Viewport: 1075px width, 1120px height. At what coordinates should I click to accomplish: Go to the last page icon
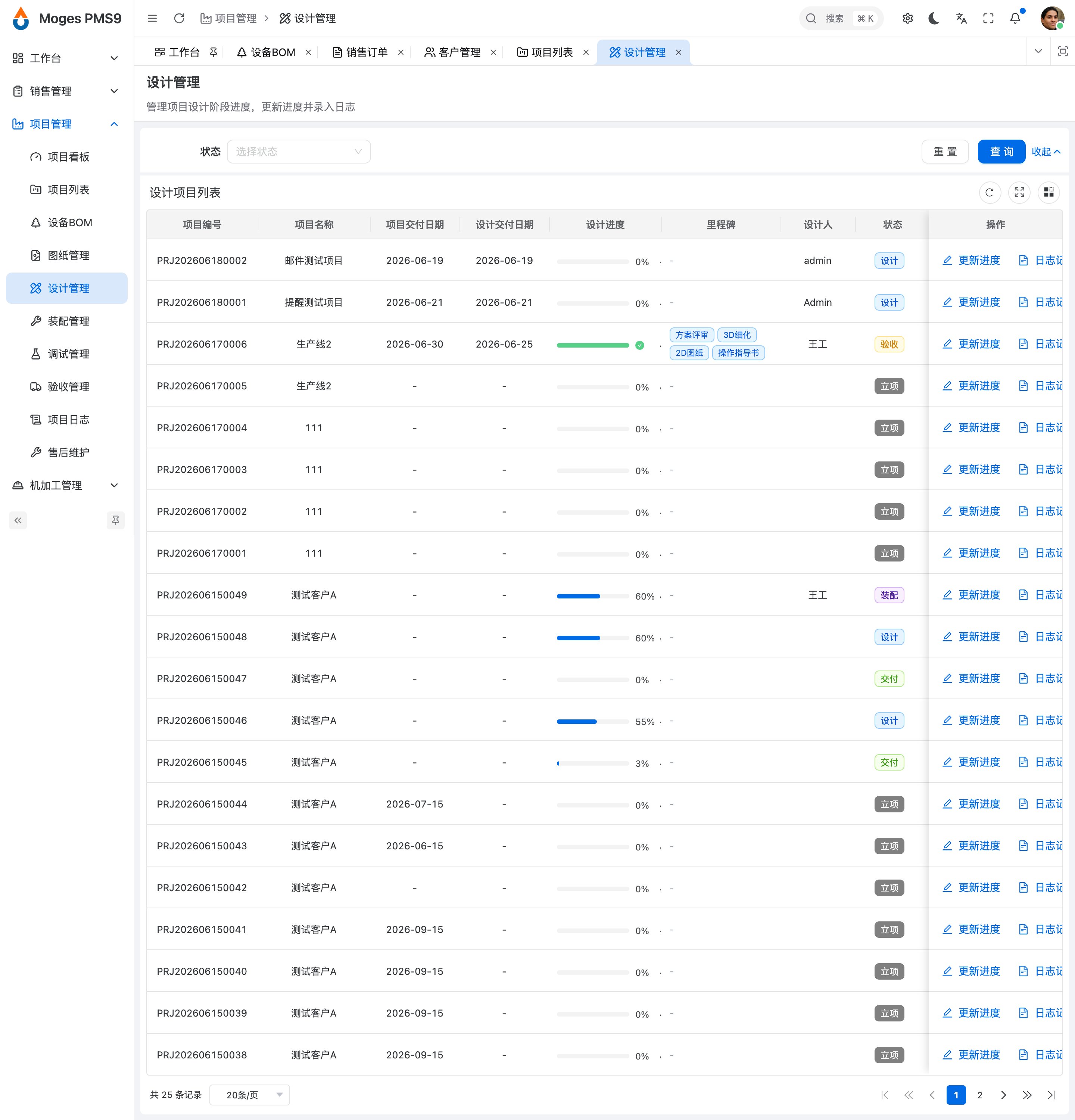[x=1051, y=1095]
